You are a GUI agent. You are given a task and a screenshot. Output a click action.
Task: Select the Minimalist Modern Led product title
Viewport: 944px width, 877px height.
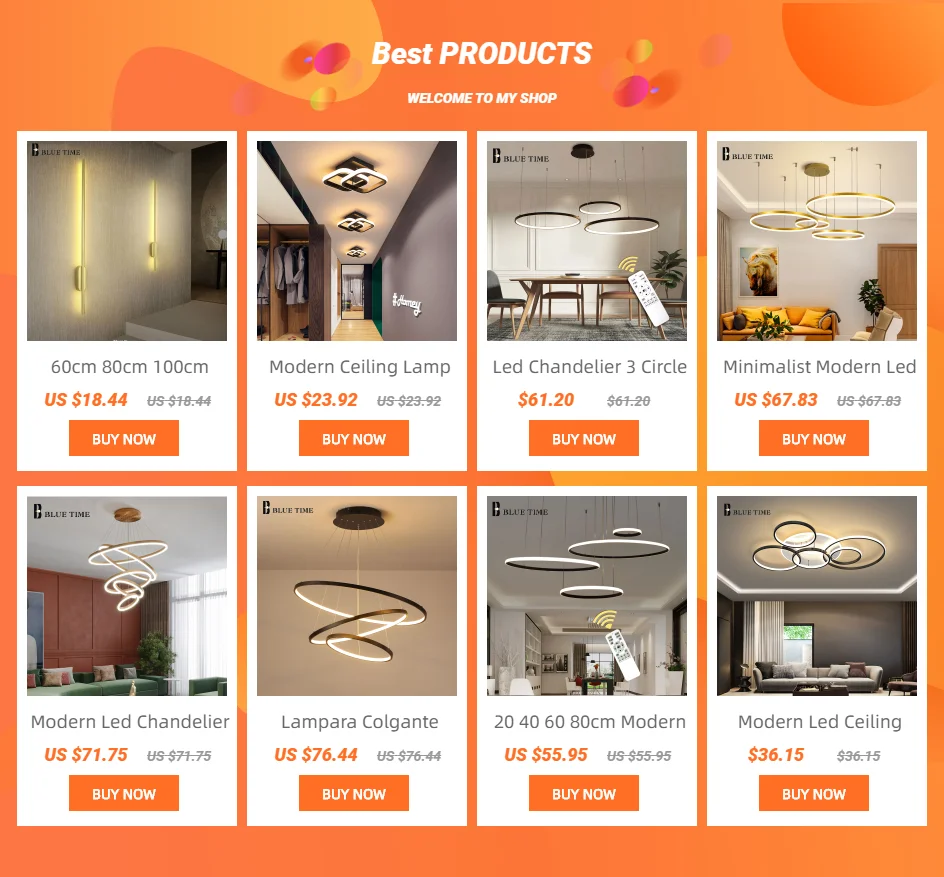[819, 367]
